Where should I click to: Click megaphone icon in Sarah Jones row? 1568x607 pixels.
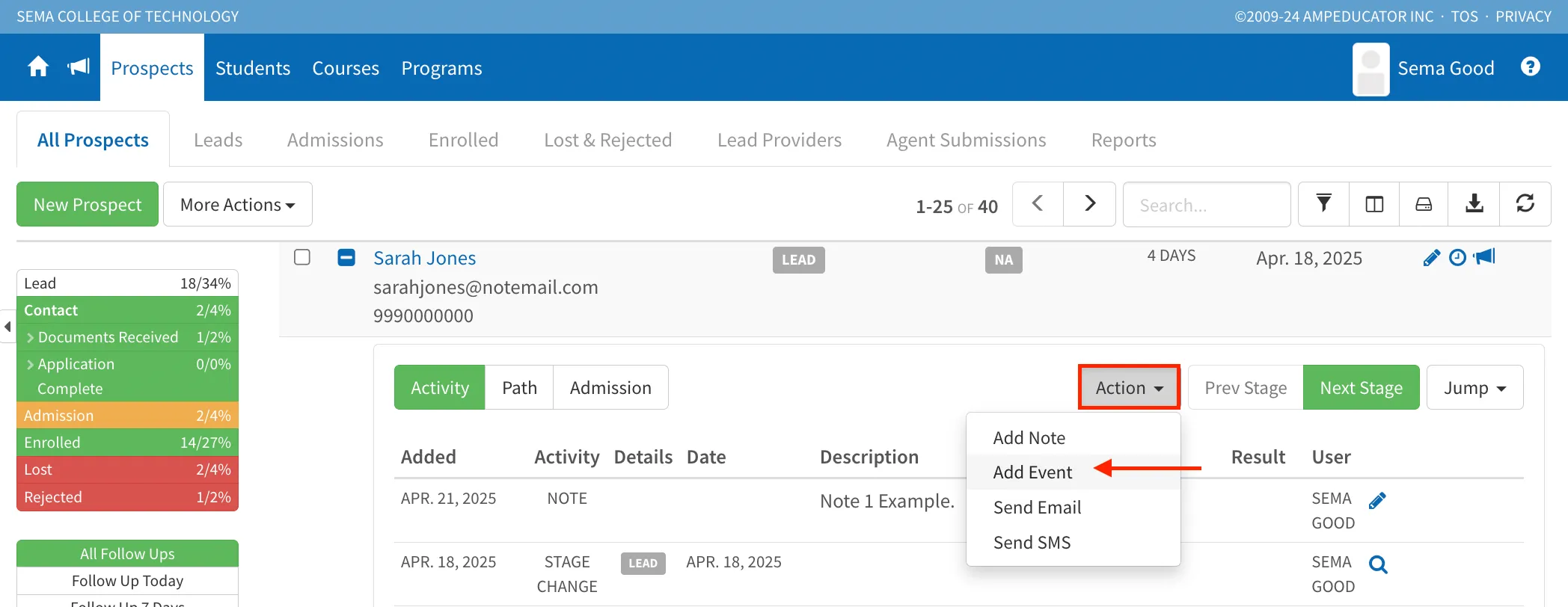[1484, 257]
